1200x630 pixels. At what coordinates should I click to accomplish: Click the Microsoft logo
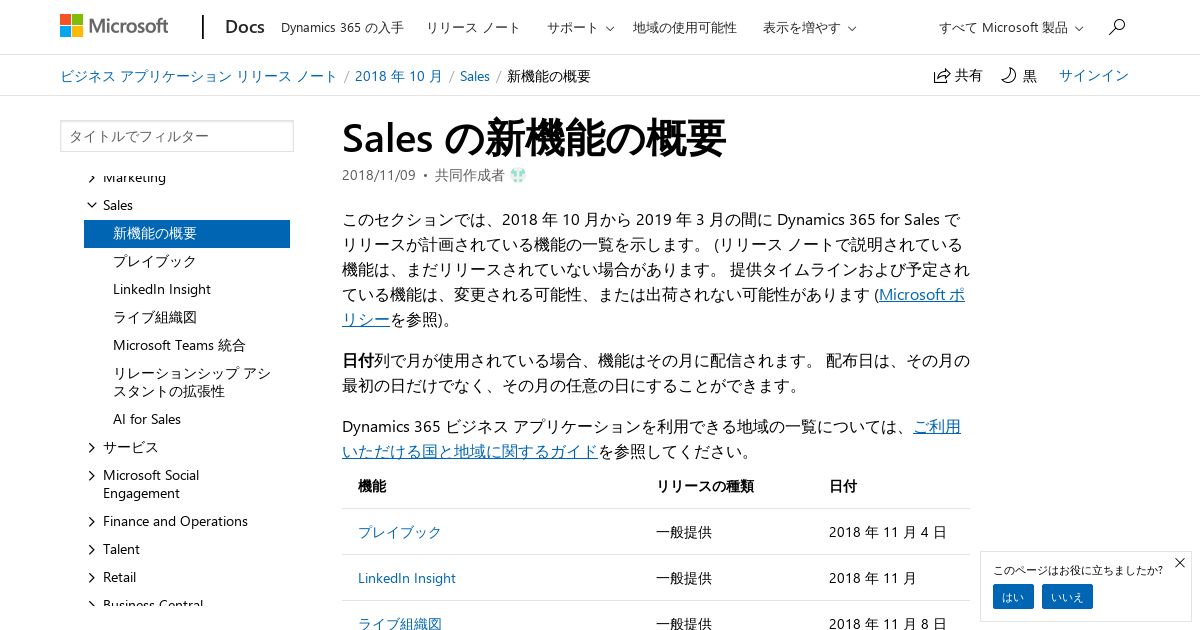click(x=114, y=27)
